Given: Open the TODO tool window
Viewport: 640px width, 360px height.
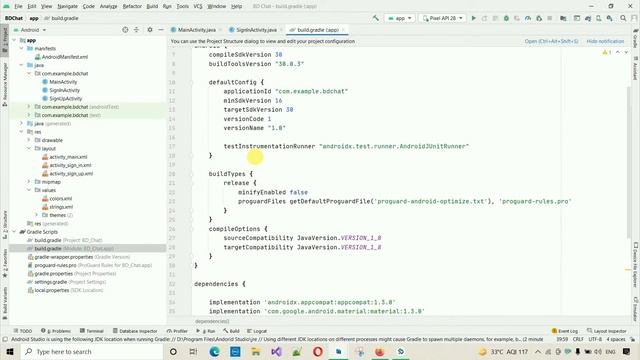Looking at the screenshot, I should 23,331.
